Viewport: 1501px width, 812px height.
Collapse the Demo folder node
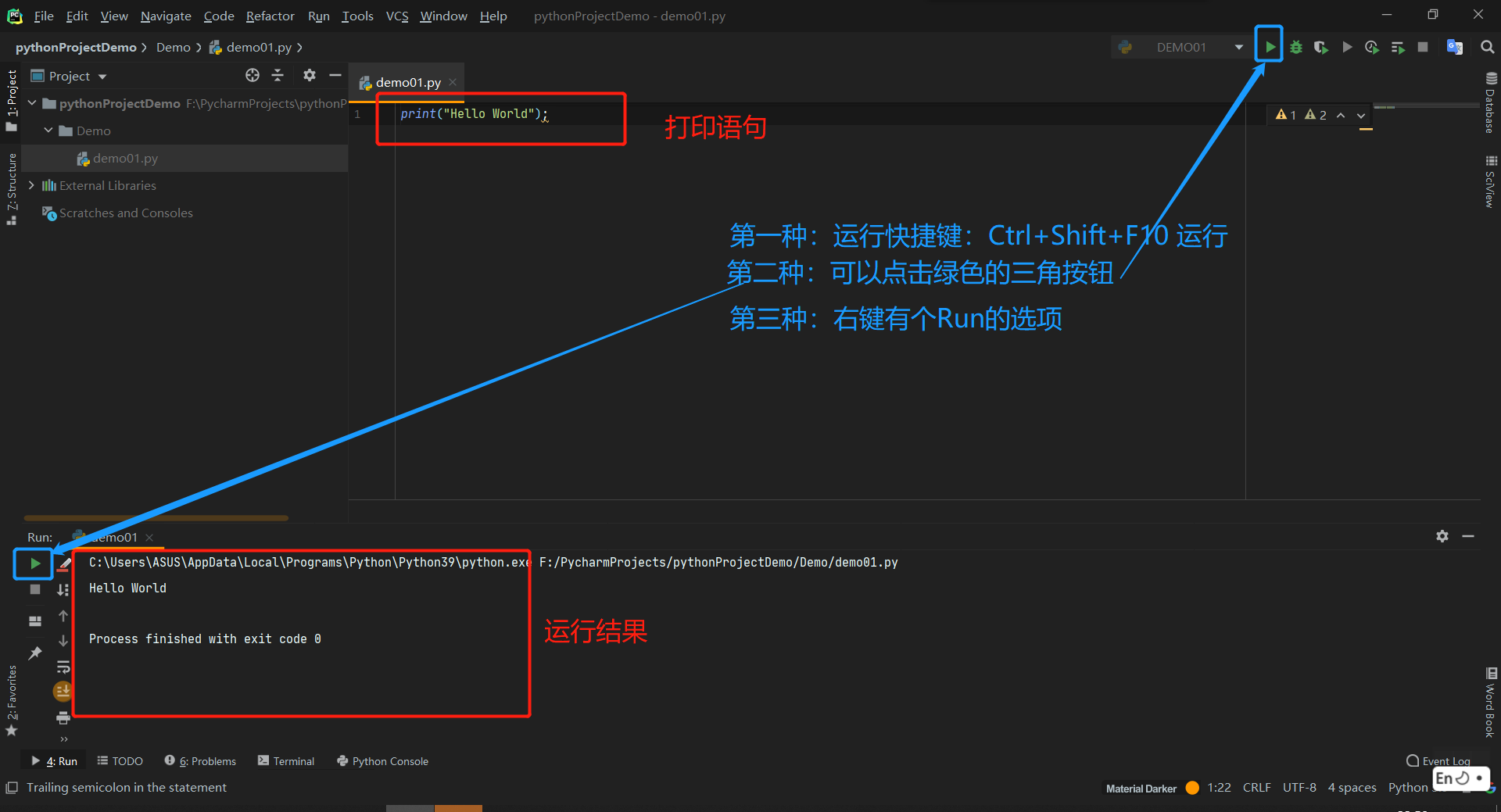(48, 131)
